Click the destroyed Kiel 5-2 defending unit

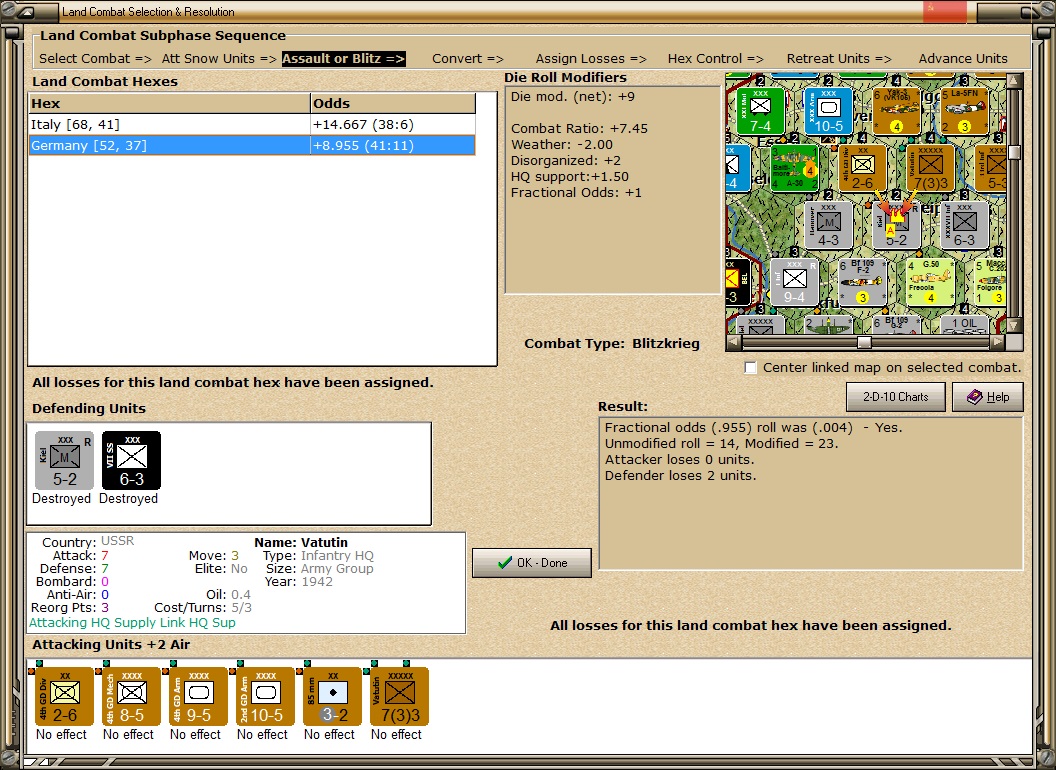(64, 461)
